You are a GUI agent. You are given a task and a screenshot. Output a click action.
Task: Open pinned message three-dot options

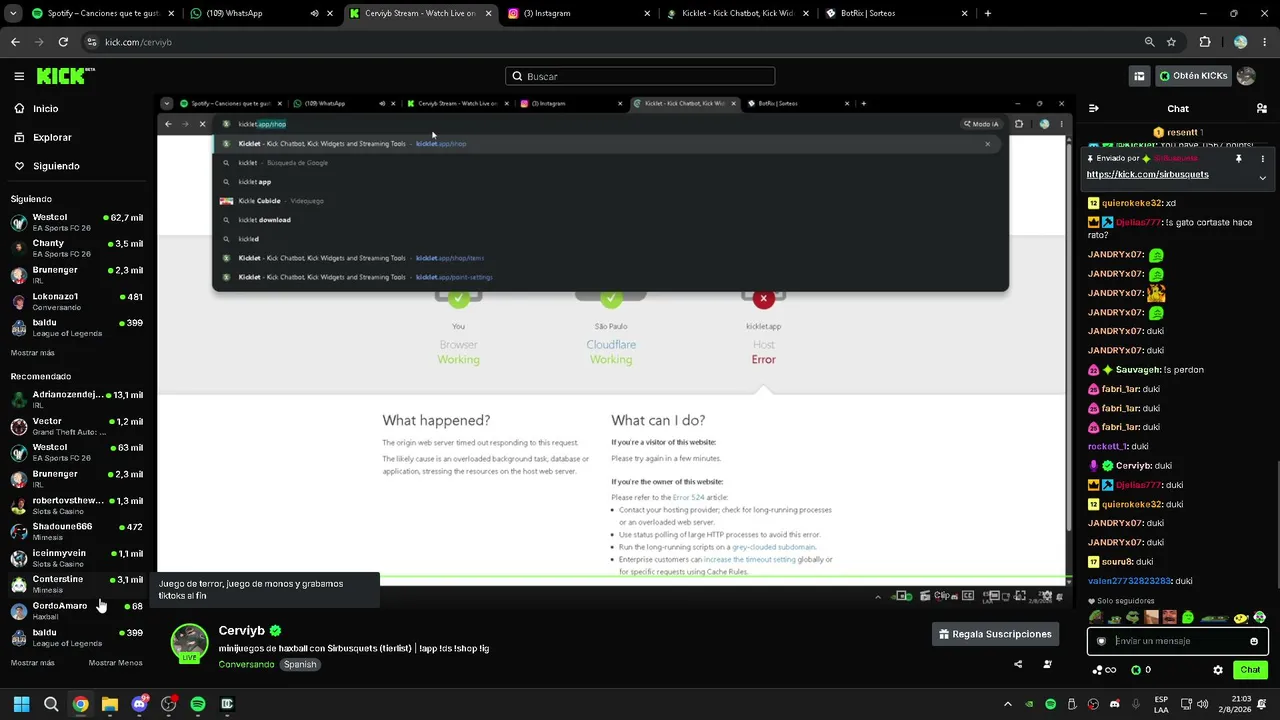click(1262, 158)
